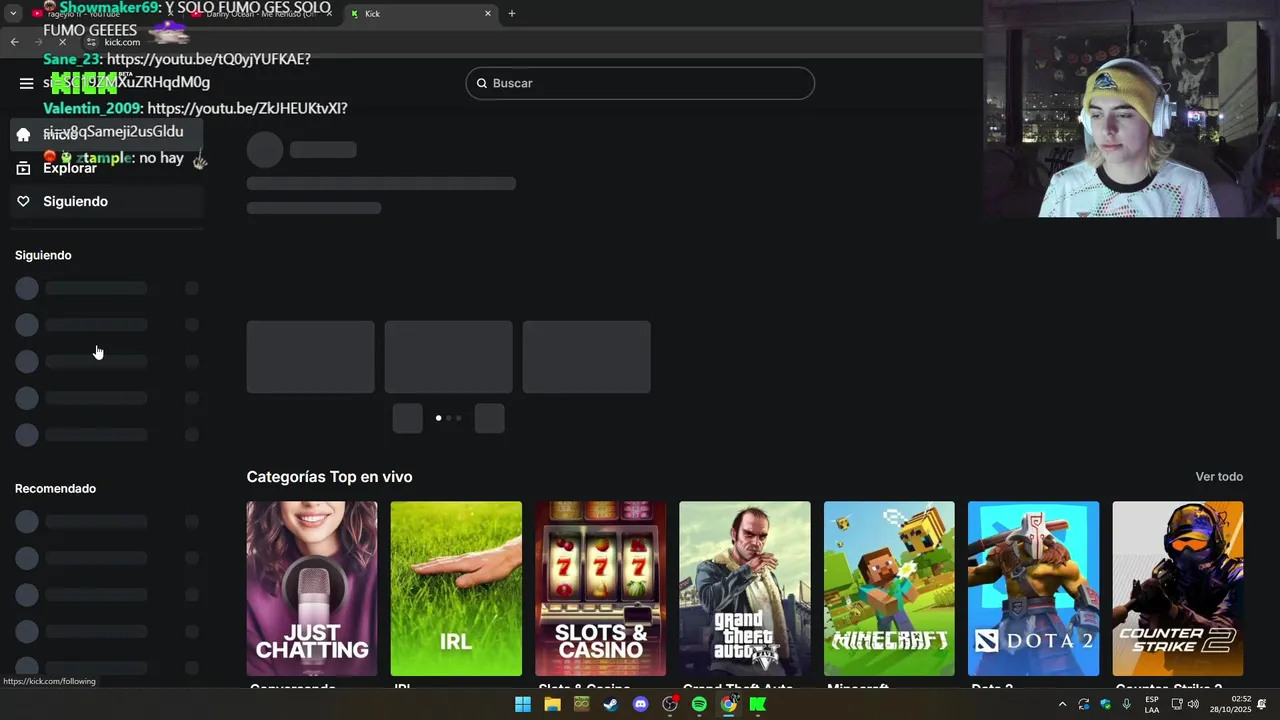
Task: Click the green app icon beside File Explorer
Action: click(x=581, y=704)
